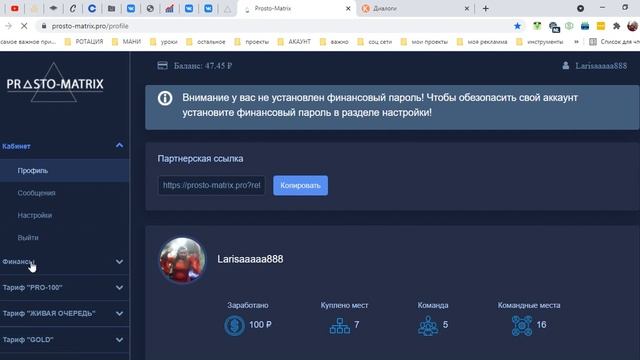Screen dimensions: 640x360
Task: Go forward in browser history
Action: click(8, 26)
